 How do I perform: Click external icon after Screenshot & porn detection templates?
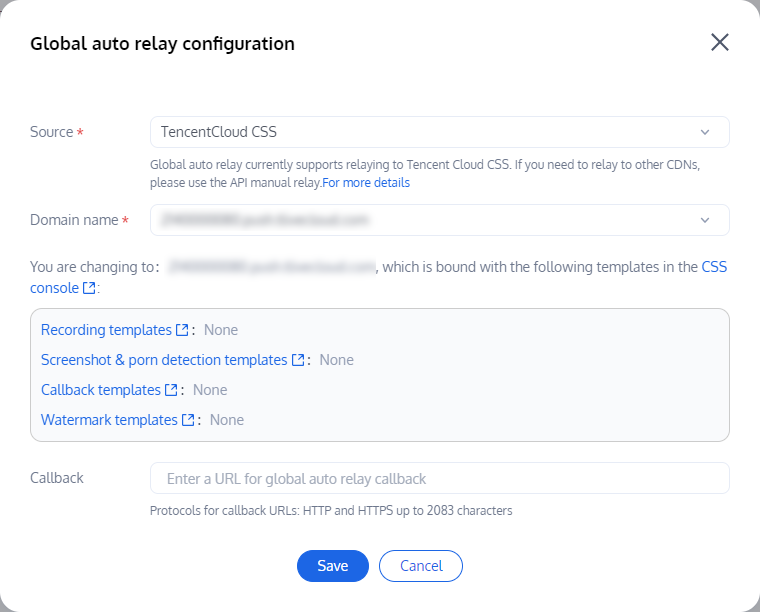(x=298, y=360)
